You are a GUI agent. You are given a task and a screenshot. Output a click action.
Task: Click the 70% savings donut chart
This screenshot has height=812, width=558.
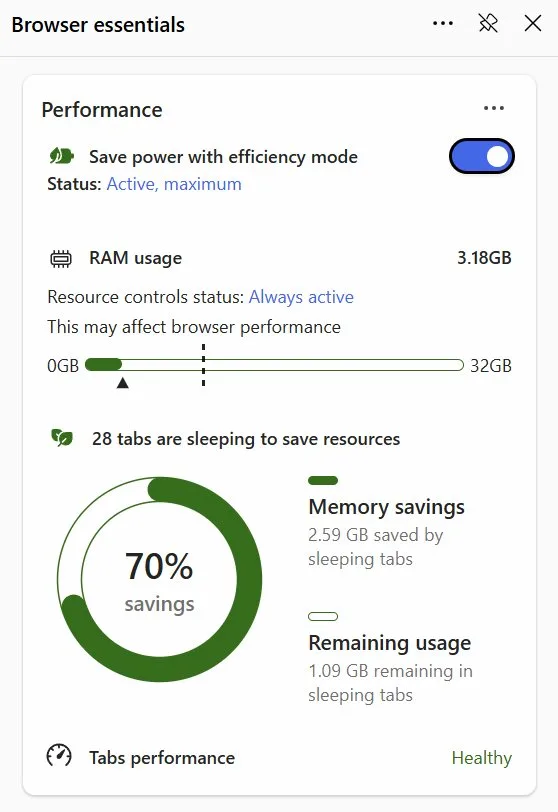[x=159, y=579]
